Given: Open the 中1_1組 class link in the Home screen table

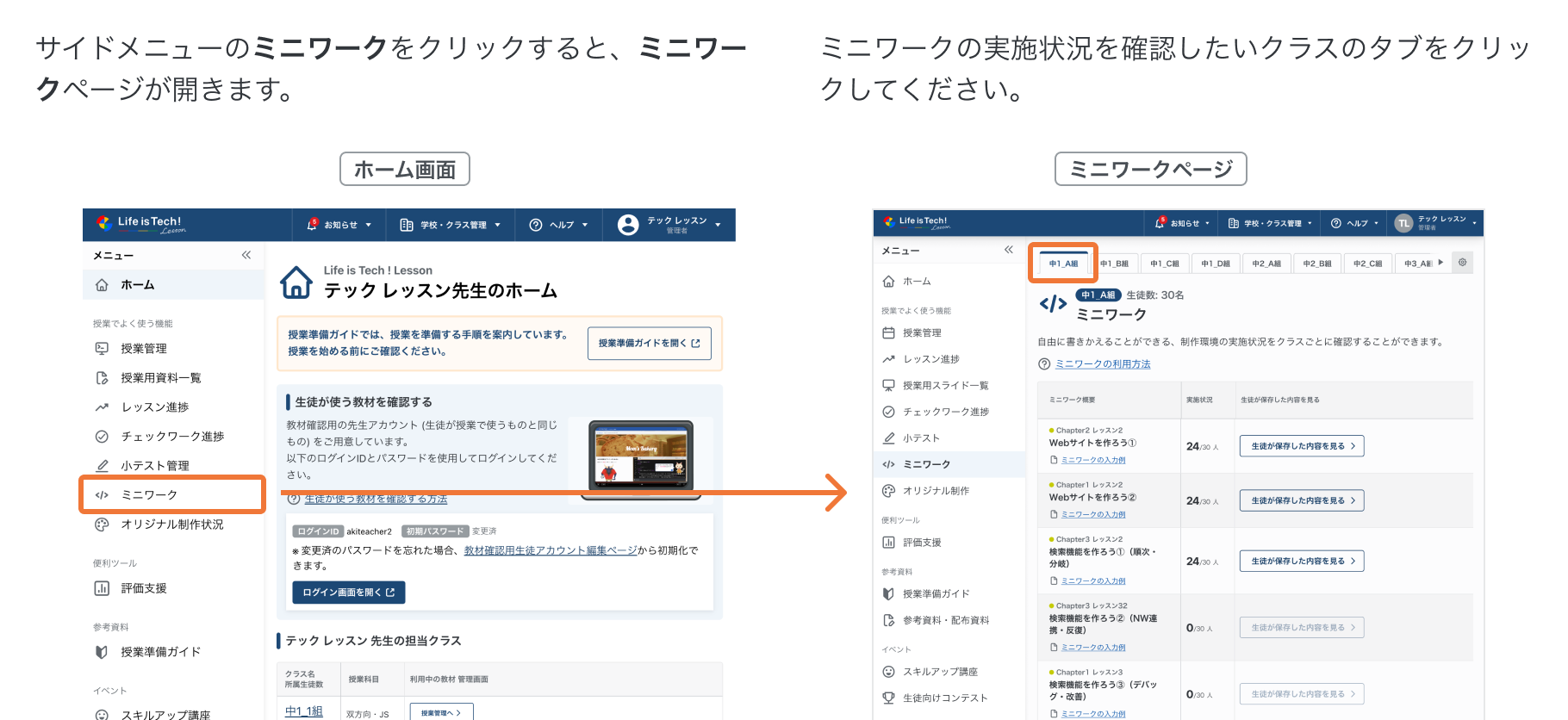Looking at the screenshot, I should (x=304, y=711).
